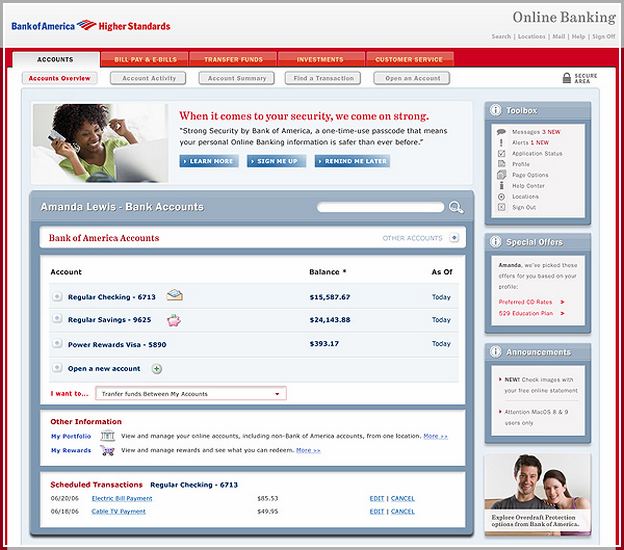Click the envelope icon next to Regular Checking
This screenshot has height=550, width=624.
175,295
